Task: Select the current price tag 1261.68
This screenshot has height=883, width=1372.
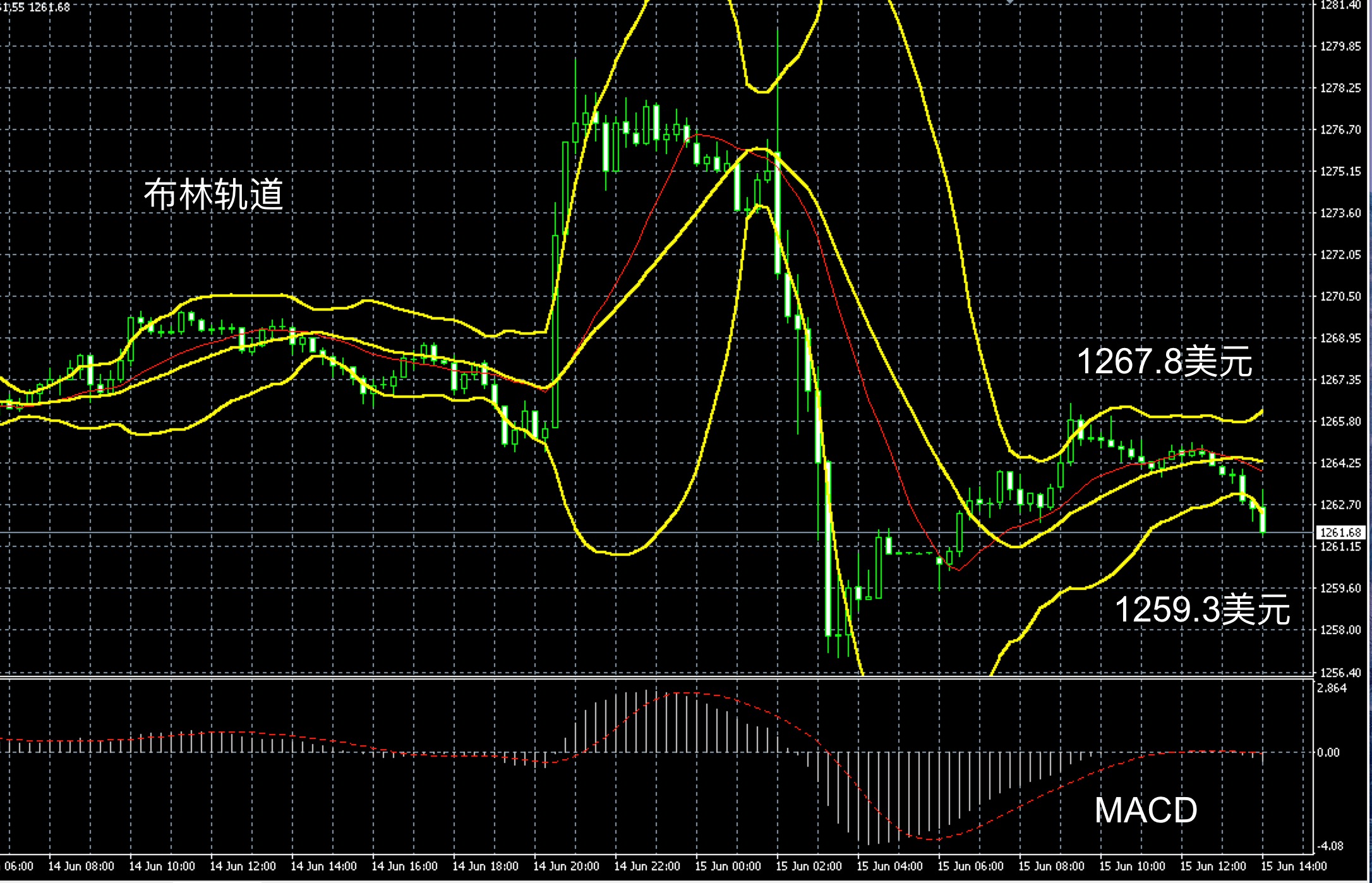Action: tap(1340, 532)
